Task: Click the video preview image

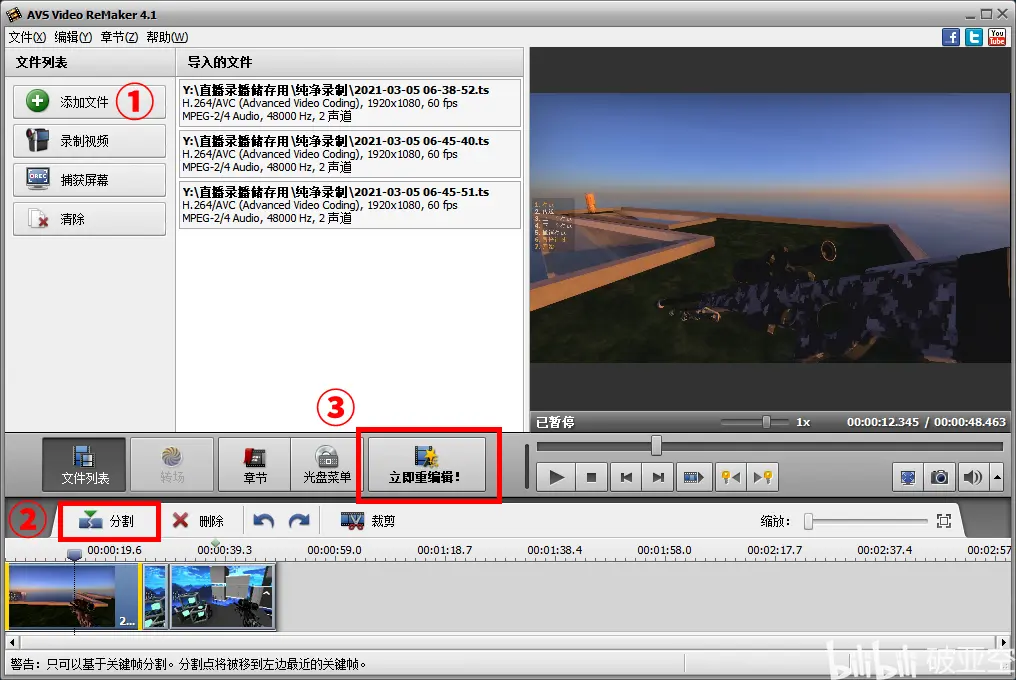Action: 770,228
